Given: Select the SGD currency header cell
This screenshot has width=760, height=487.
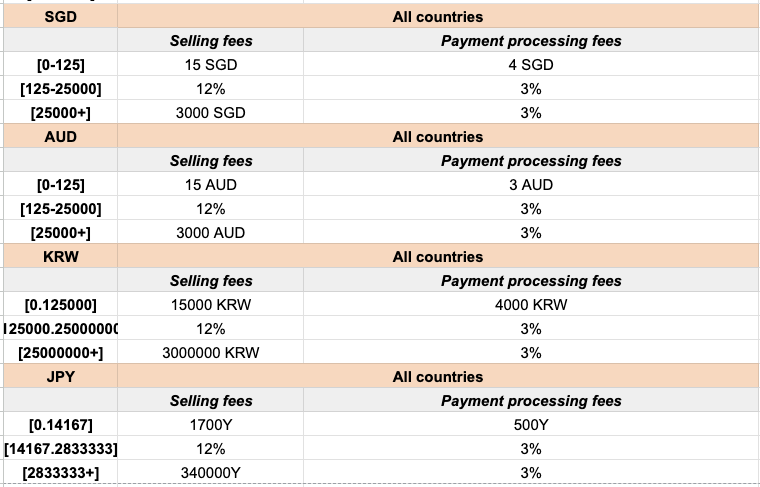Looking at the screenshot, I should tap(60, 17).
